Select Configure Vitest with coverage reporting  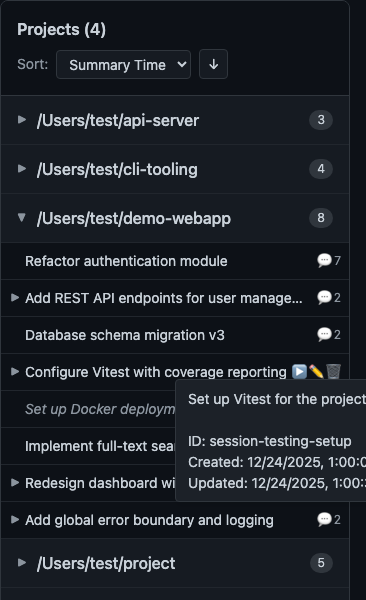pyautogui.click(x=156, y=372)
